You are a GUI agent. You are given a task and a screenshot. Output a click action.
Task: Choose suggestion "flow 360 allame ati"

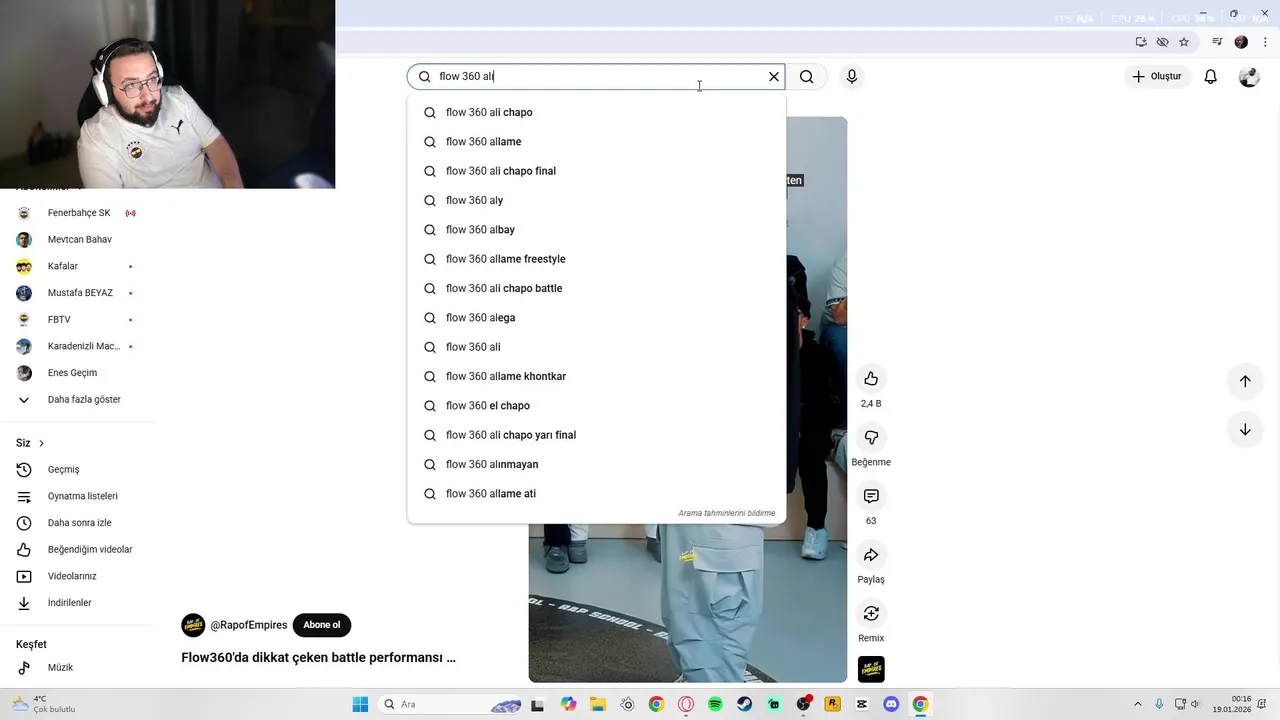coord(596,494)
